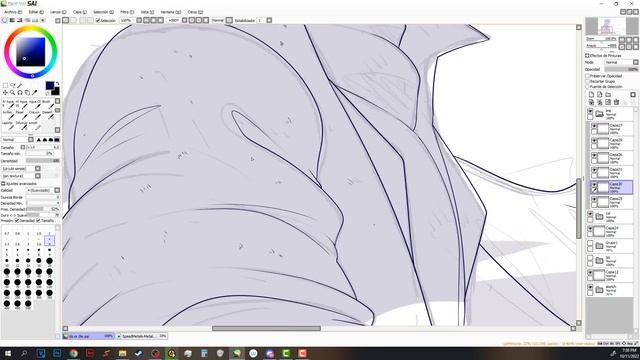Open taskbar search magnifier
This screenshot has height=360, width=640.
(24, 353)
